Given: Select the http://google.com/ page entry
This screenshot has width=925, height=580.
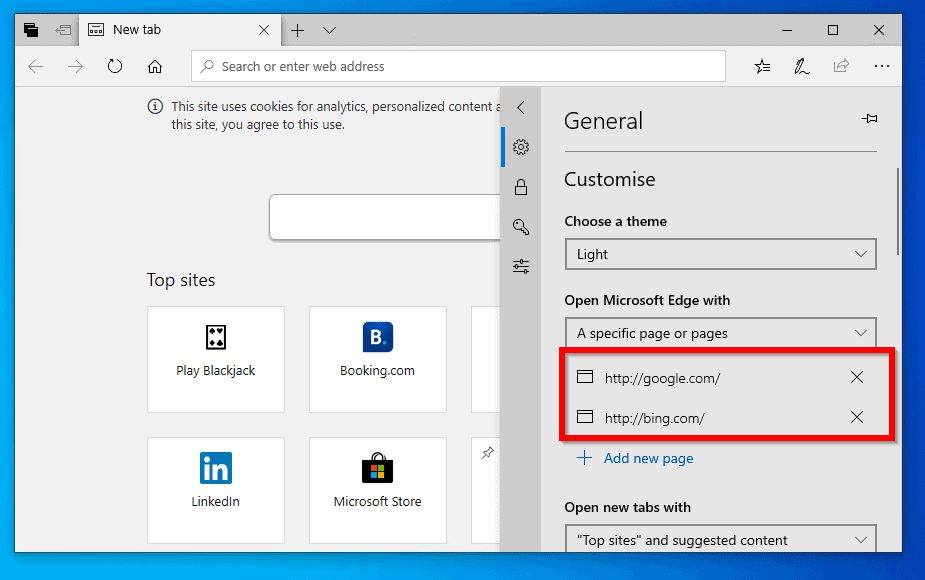Looking at the screenshot, I should coord(662,378).
